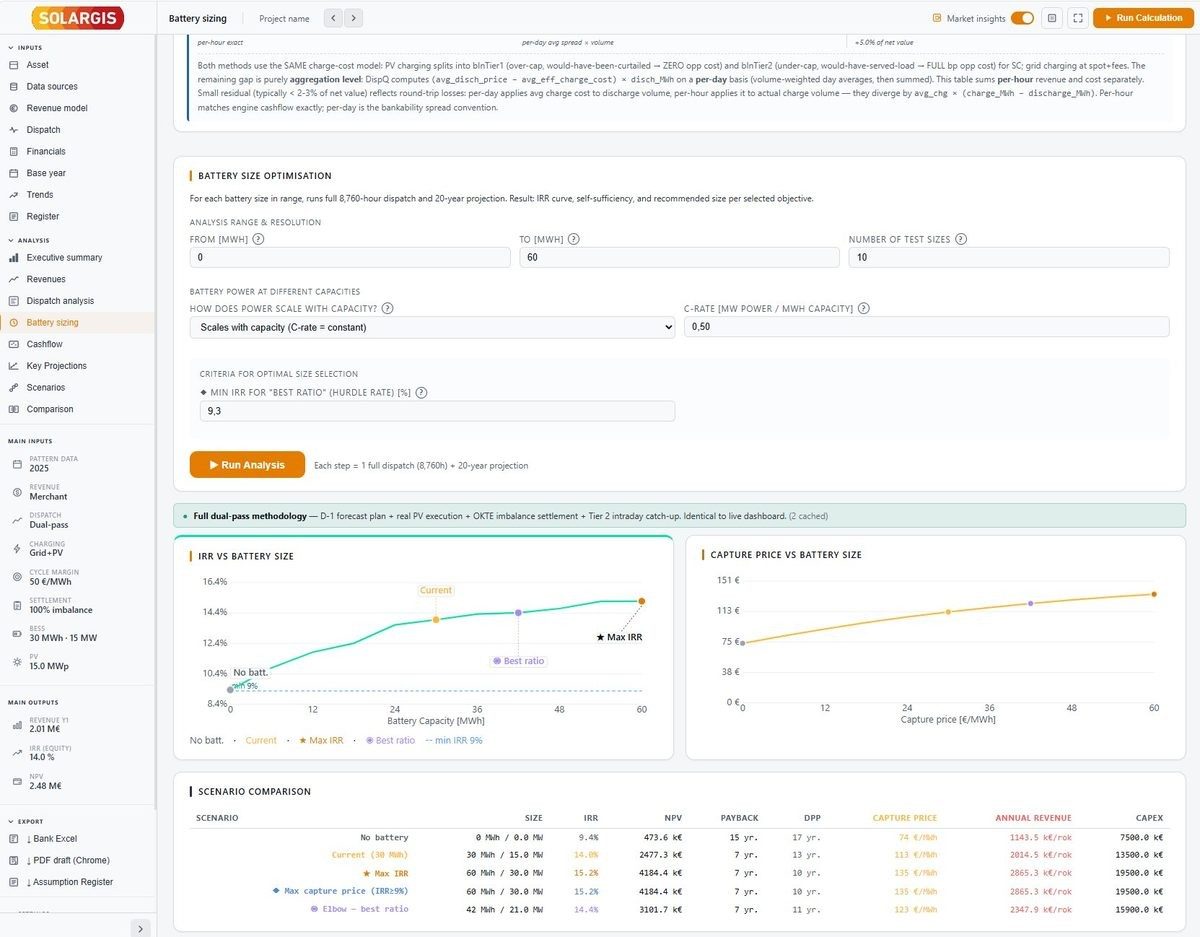Click the Number of test sizes field

(1009, 257)
